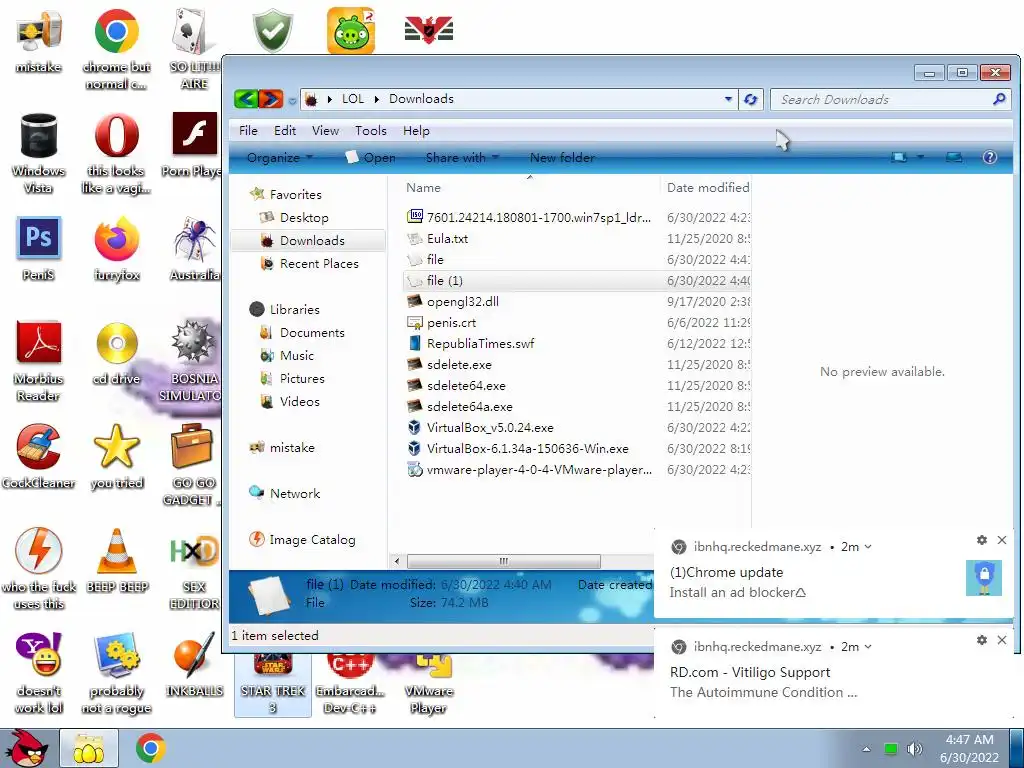Open the Tools menu
This screenshot has width=1024, height=768.
pyautogui.click(x=371, y=131)
